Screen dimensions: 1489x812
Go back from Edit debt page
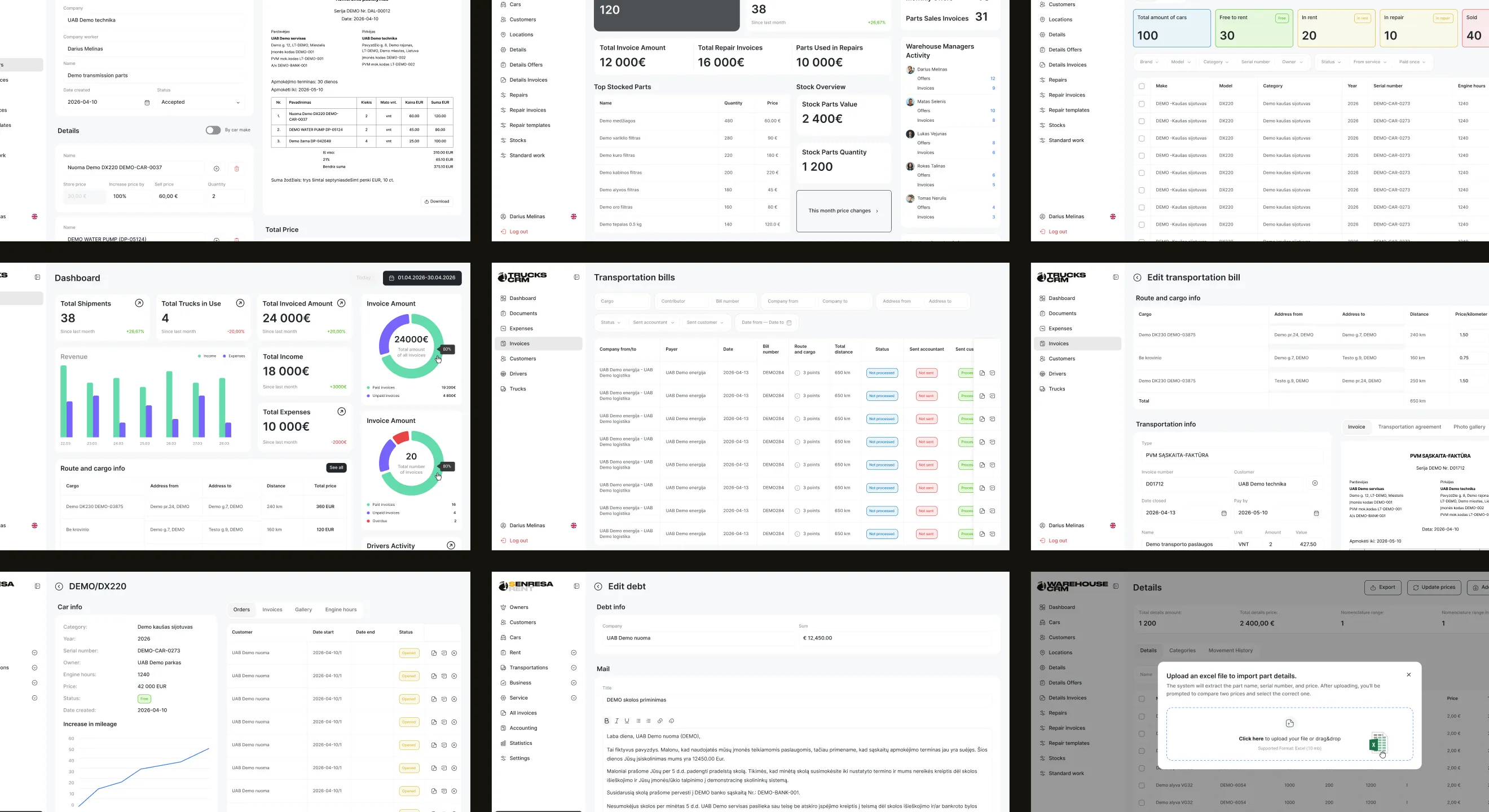click(x=598, y=586)
